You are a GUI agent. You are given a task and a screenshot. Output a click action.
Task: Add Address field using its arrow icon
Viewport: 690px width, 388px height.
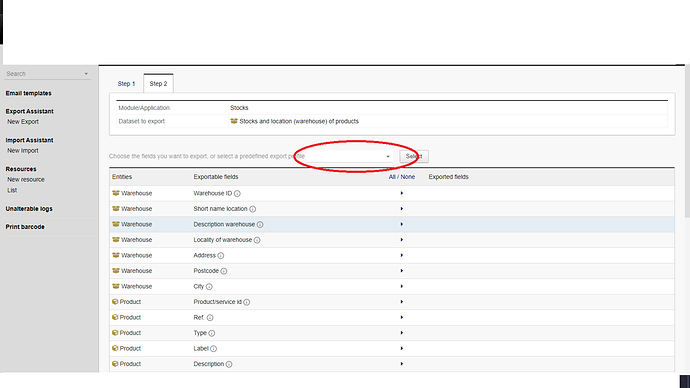coord(401,255)
